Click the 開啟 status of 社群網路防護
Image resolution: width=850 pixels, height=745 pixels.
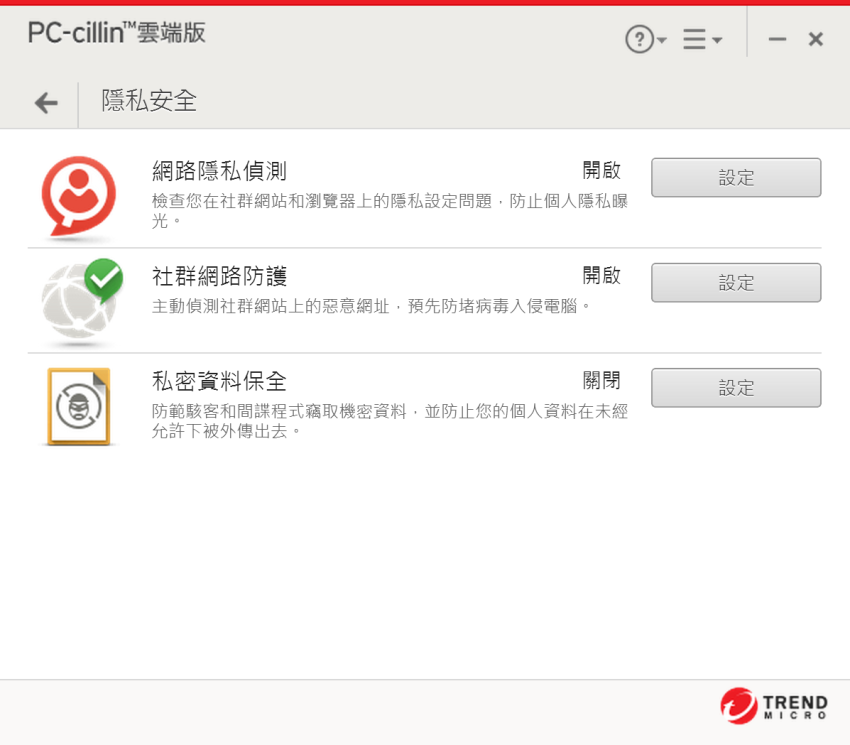point(601,275)
